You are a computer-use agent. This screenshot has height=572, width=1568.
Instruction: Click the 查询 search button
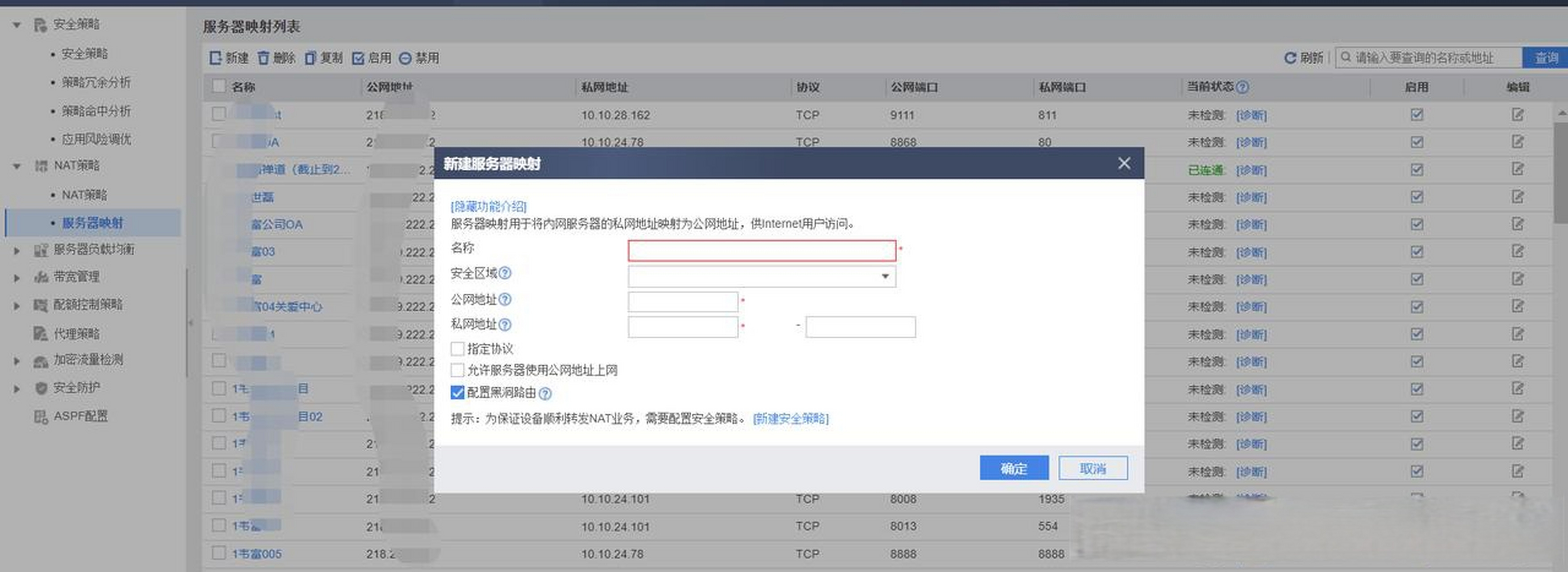[x=1545, y=58]
